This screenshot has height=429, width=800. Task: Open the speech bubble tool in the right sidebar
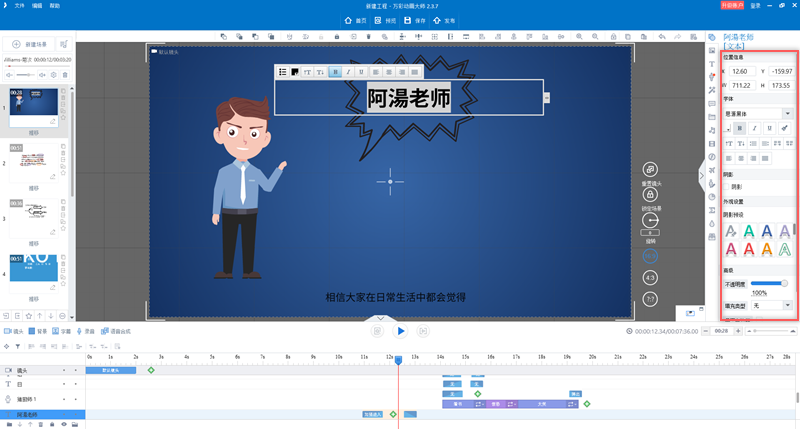click(x=712, y=104)
